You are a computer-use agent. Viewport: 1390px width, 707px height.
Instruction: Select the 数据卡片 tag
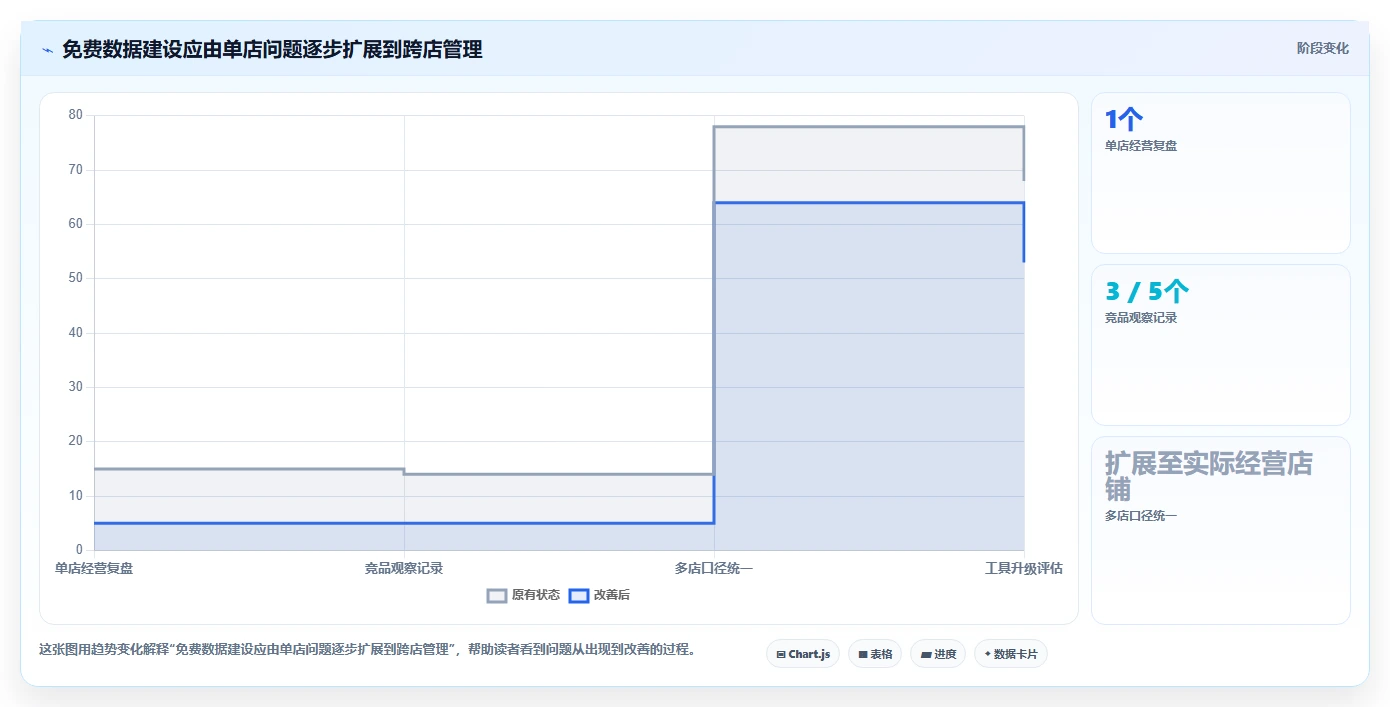pyautogui.click(x=1011, y=654)
